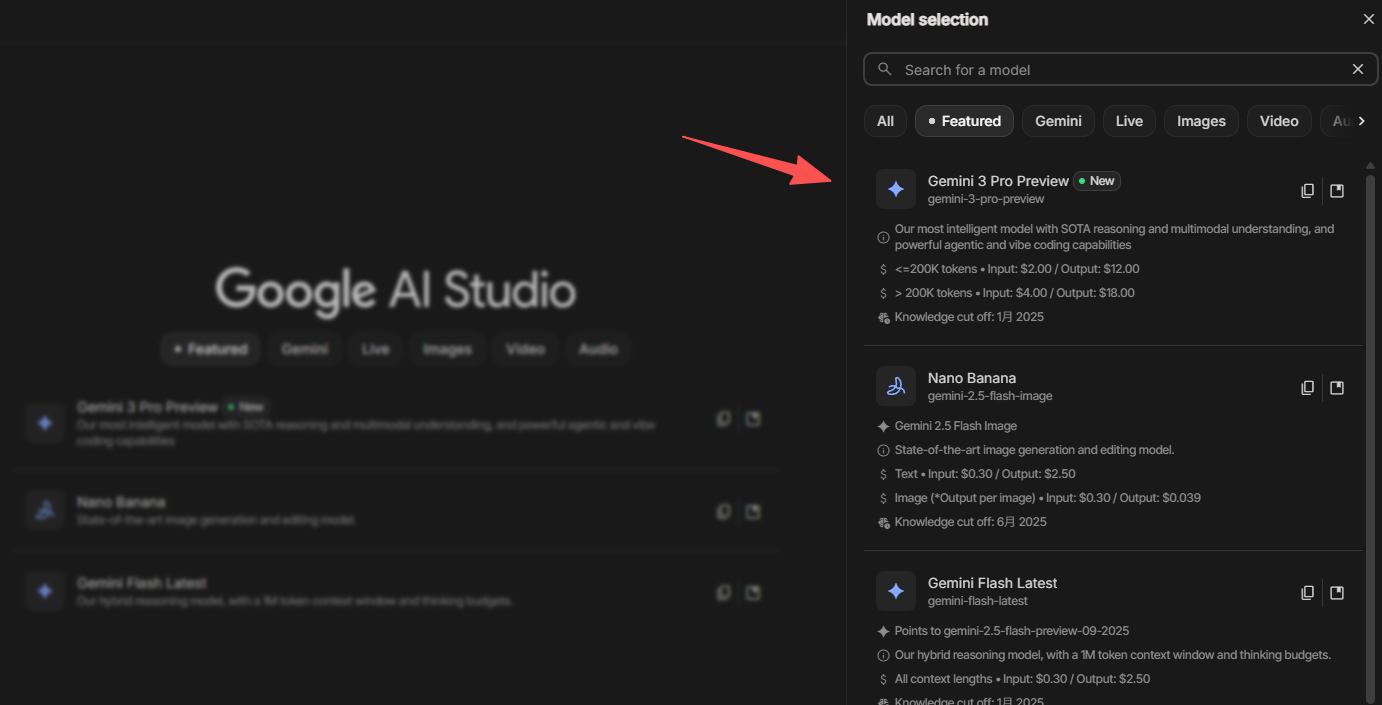This screenshot has width=1382, height=705.
Task: Click sparkle icon beside 'Gemini 2.5 Flash Image'
Action: pos(883,426)
